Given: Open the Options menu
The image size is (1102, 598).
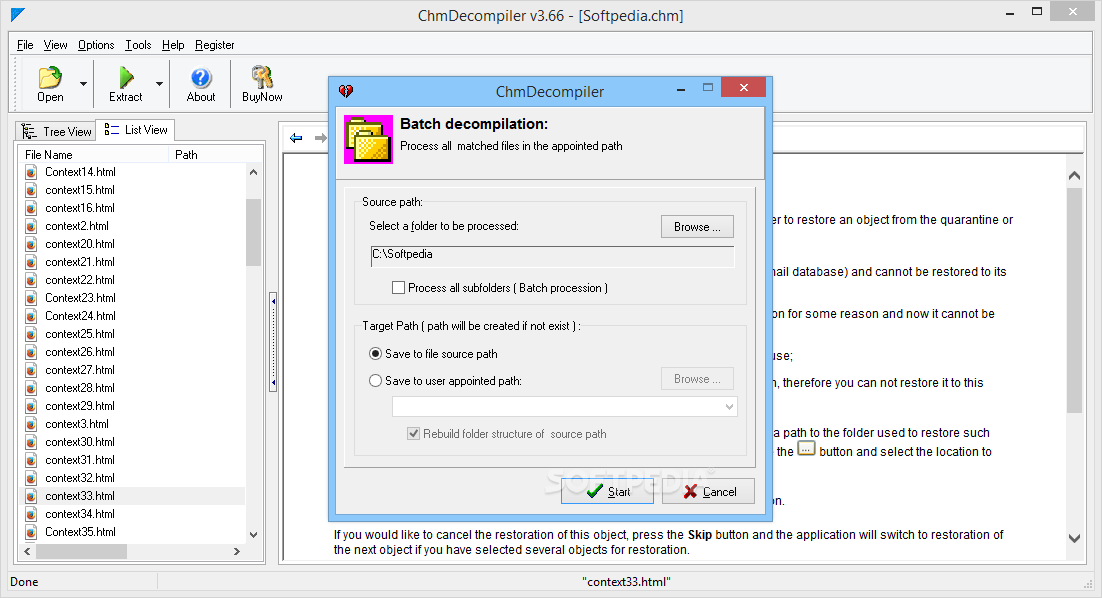Looking at the screenshot, I should [96, 45].
